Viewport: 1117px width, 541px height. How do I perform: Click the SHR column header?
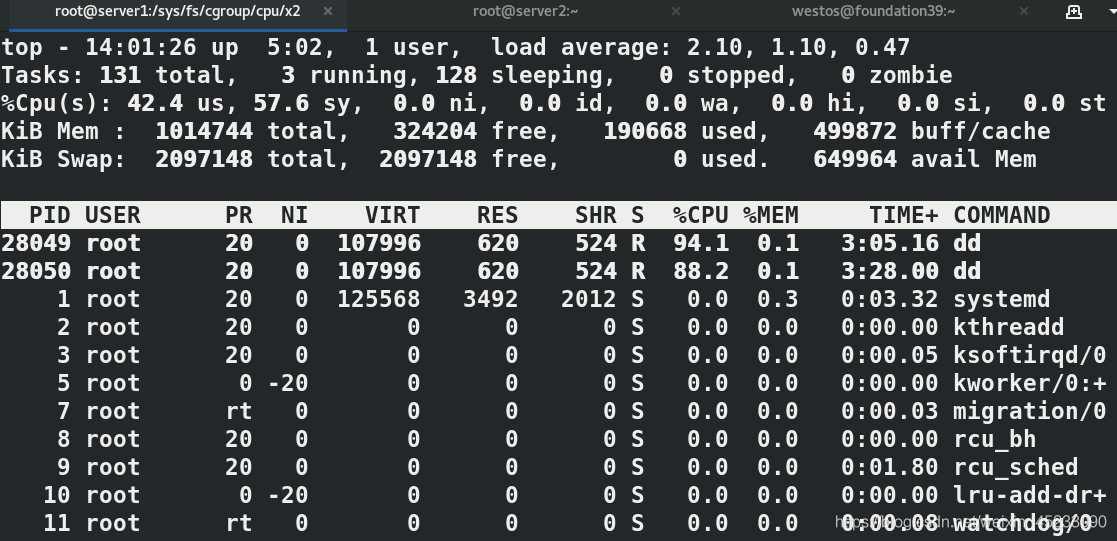[x=596, y=215]
